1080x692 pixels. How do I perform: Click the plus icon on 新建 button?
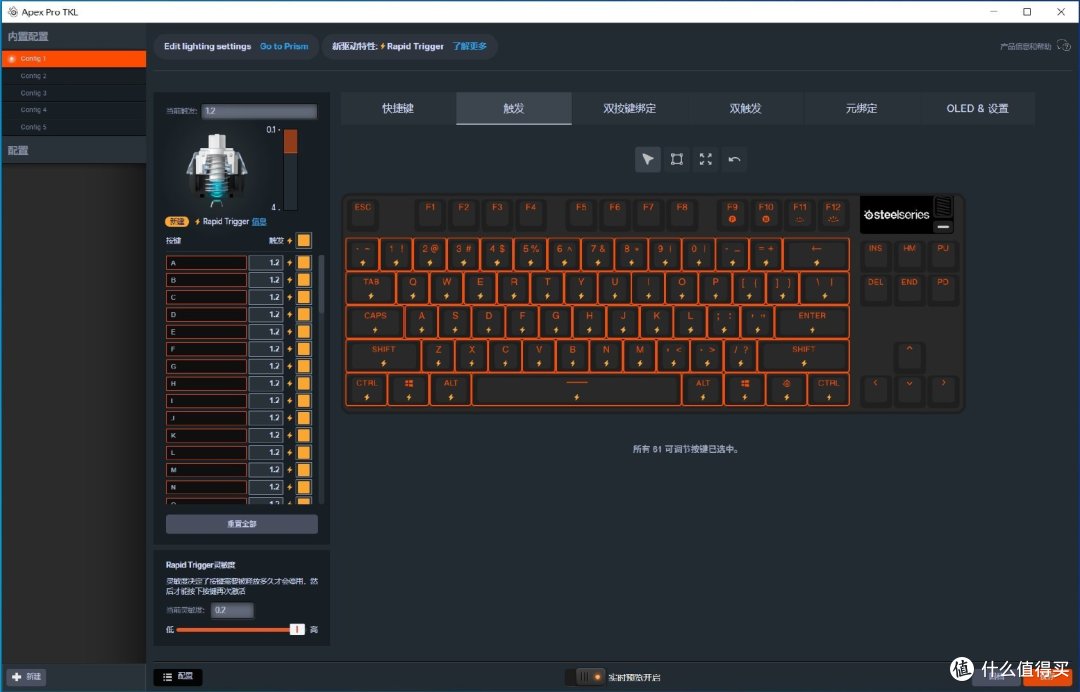(x=14, y=676)
